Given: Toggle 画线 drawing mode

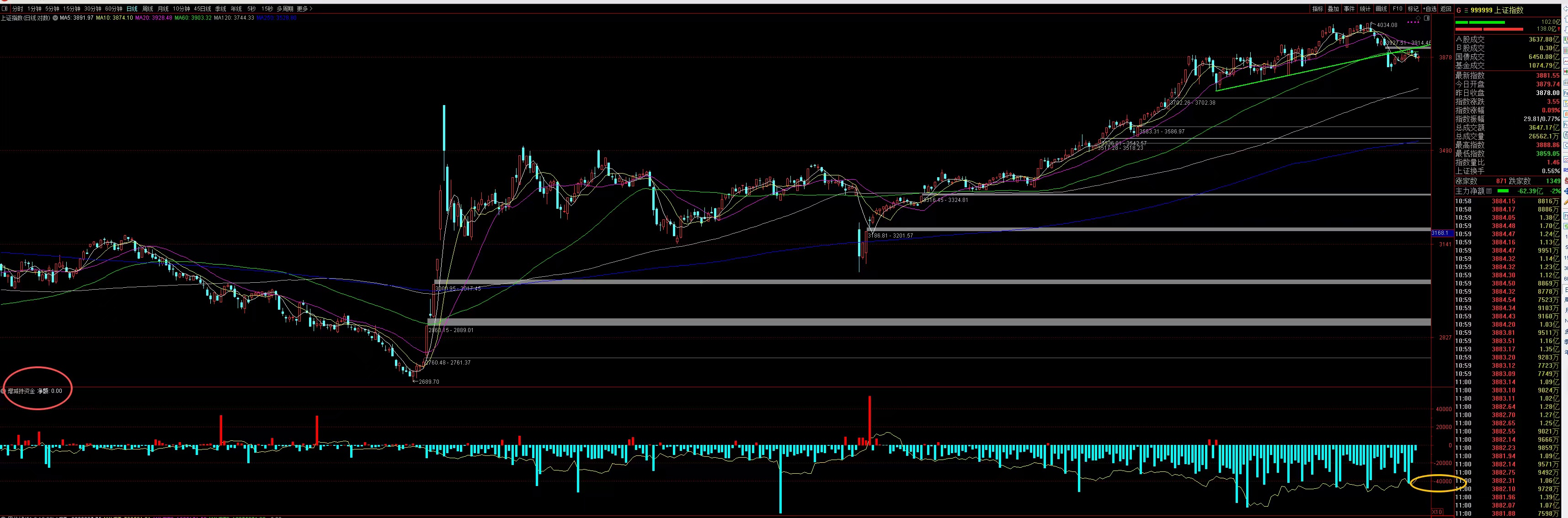Looking at the screenshot, I should (x=1381, y=9).
